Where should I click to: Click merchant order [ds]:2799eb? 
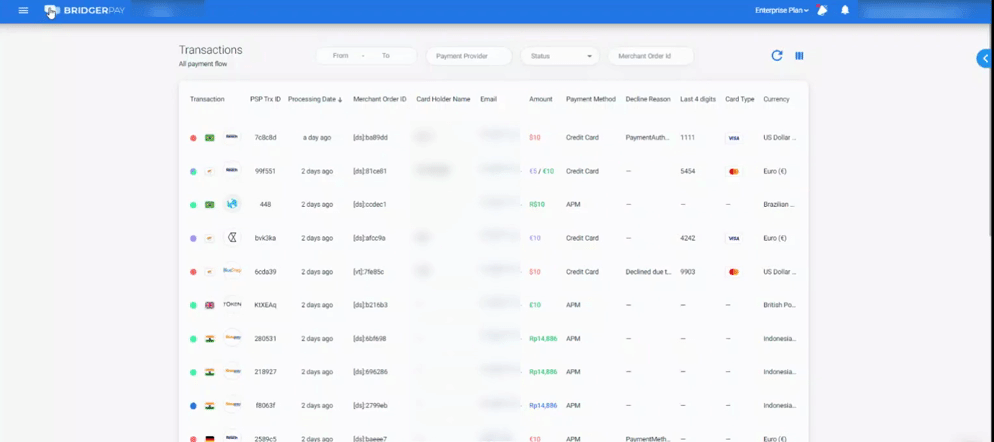point(370,406)
